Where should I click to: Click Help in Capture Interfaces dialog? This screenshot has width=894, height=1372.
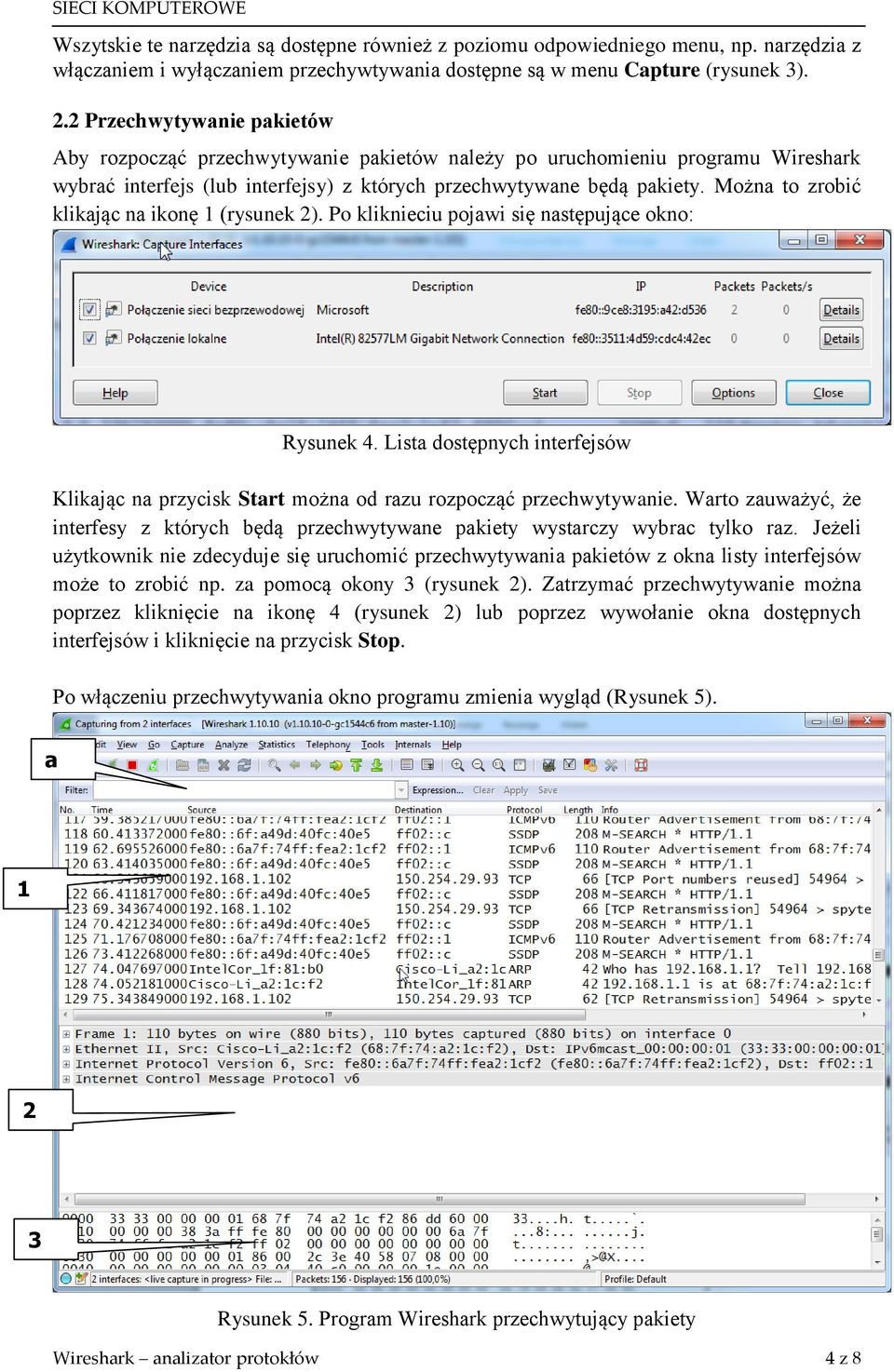pos(115,393)
